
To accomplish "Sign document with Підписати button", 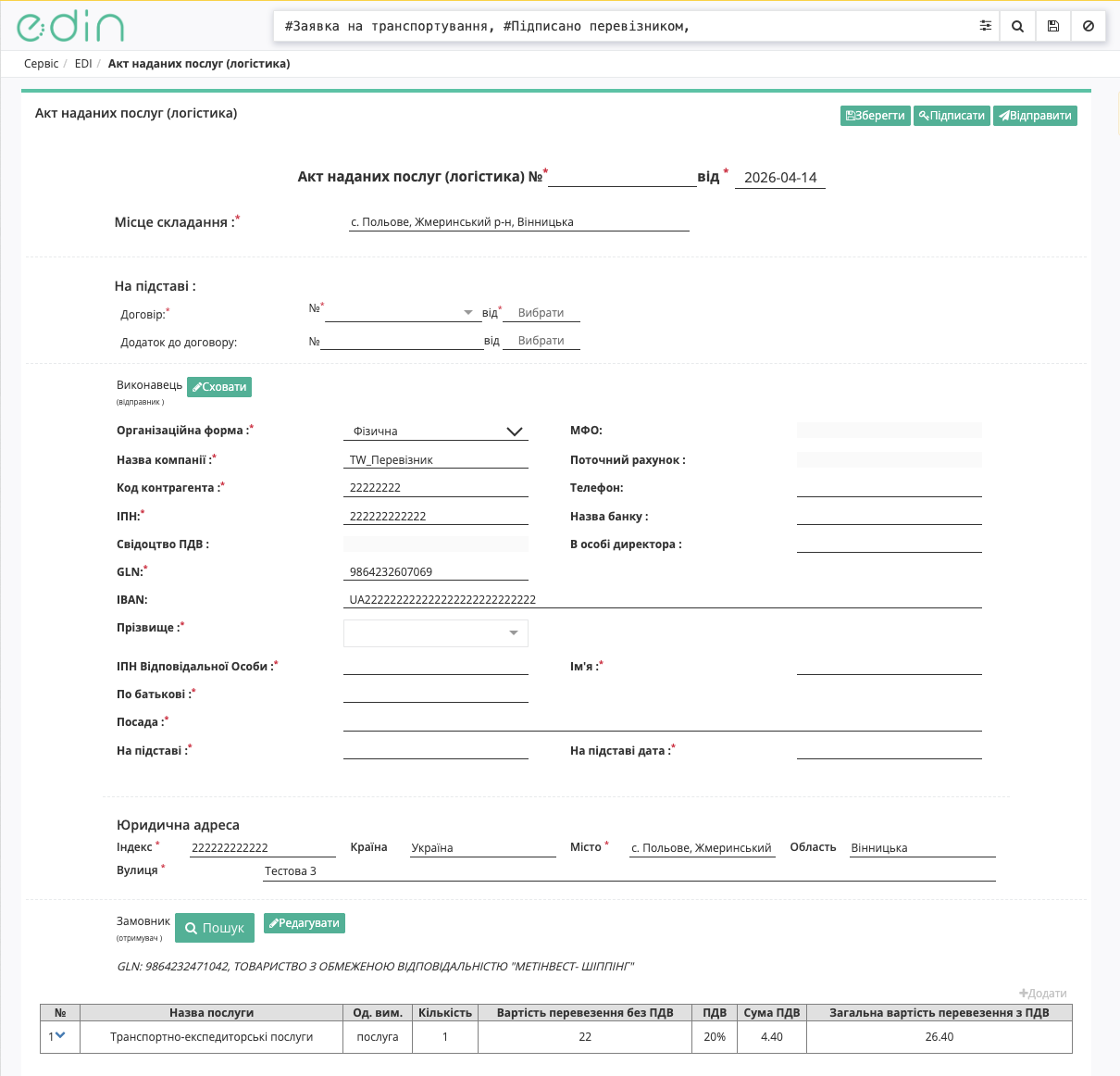I will tap(952, 116).
